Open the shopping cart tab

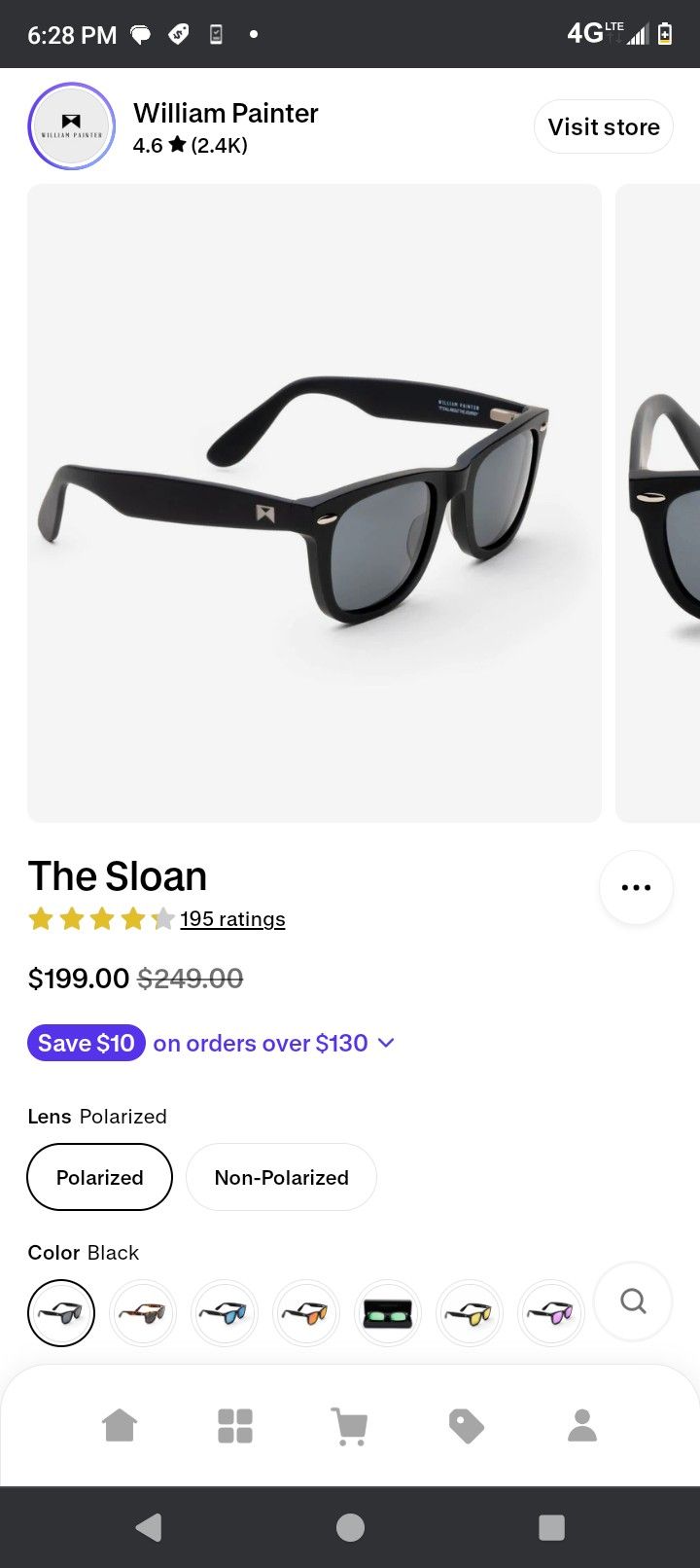pos(350,1426)
